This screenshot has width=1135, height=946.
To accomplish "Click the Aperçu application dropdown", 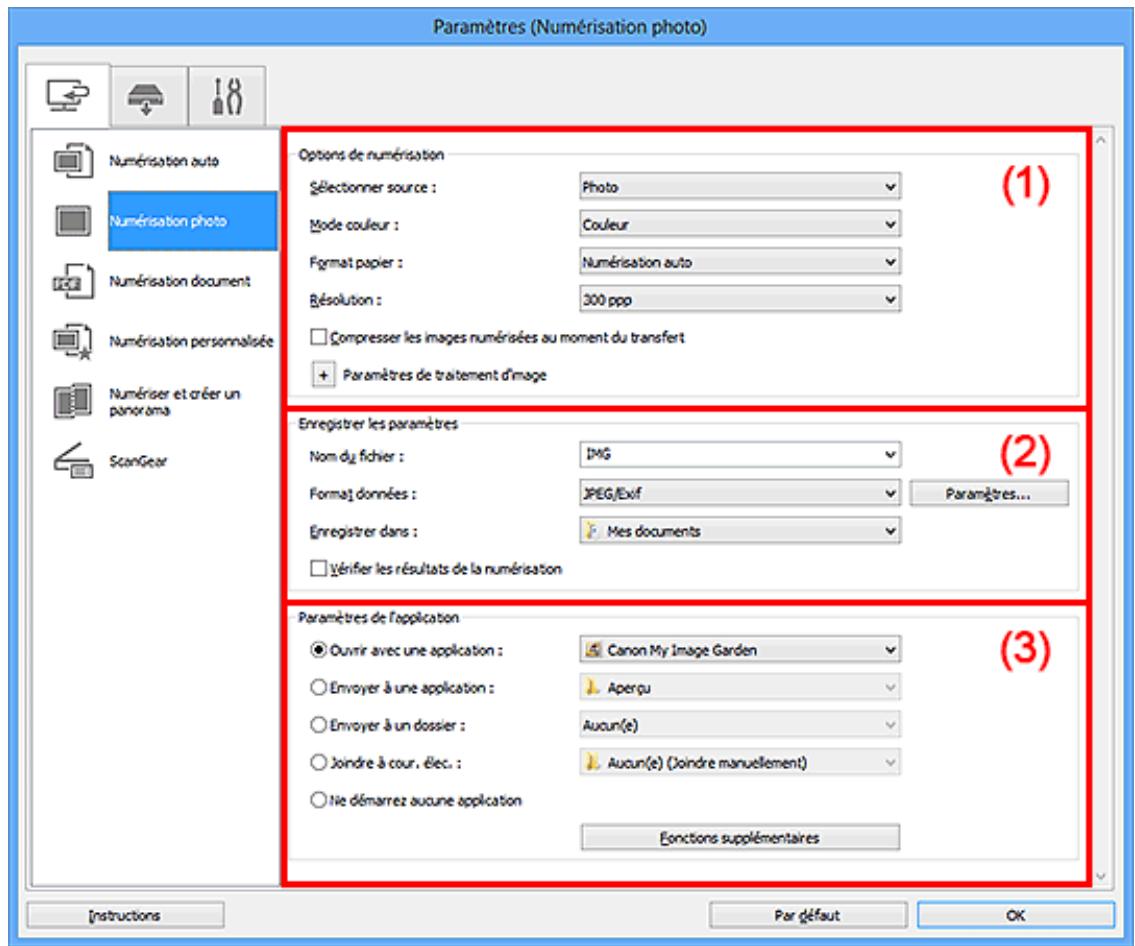I will (x=740, y=688).
